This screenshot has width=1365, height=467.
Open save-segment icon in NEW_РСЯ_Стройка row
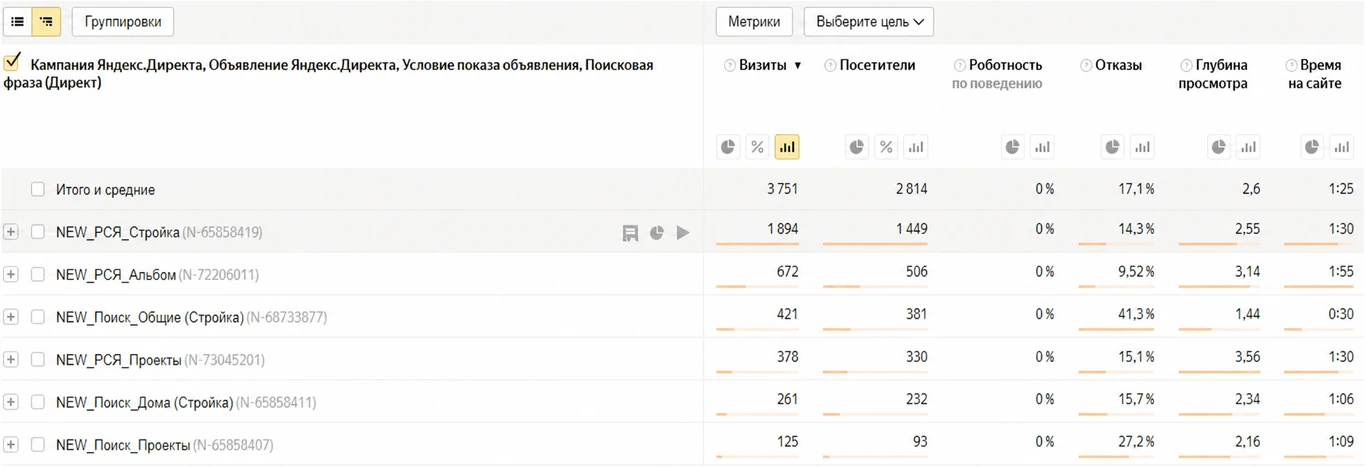pos(630,232)
